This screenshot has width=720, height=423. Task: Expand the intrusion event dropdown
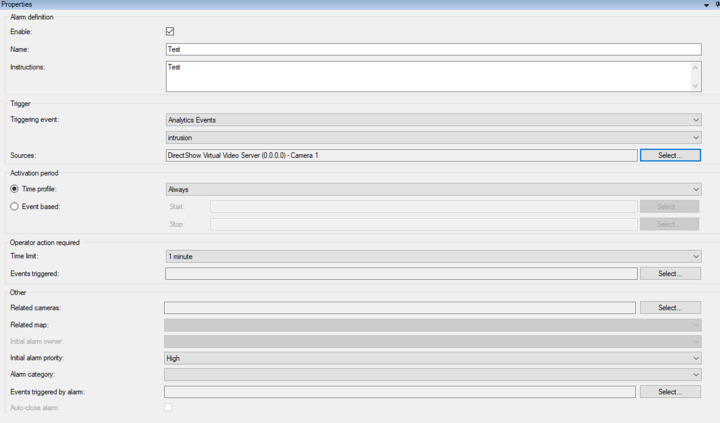(433, 137)
